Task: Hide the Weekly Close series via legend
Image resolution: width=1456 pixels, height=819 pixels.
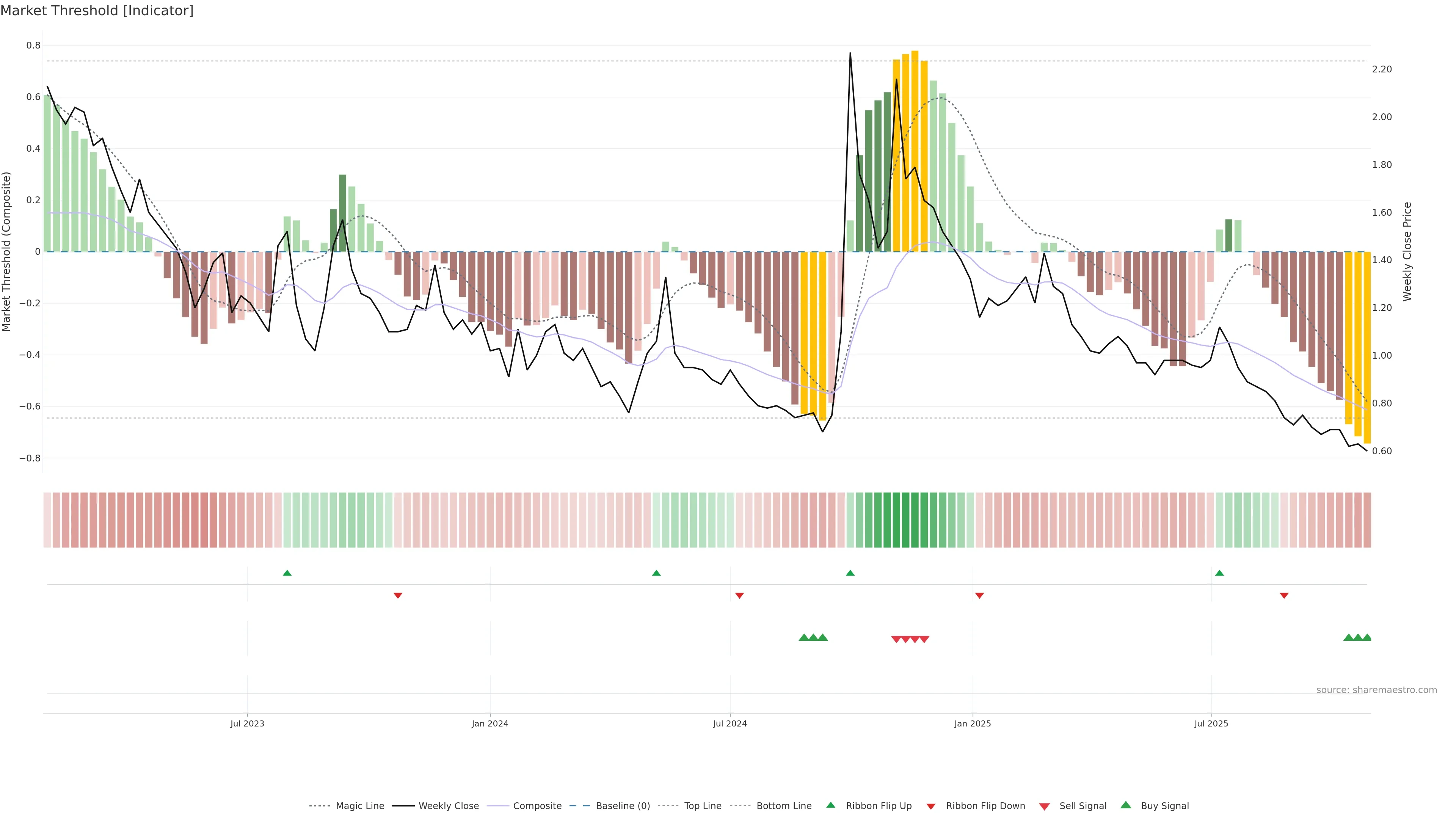Action: [x=448, y=806]
